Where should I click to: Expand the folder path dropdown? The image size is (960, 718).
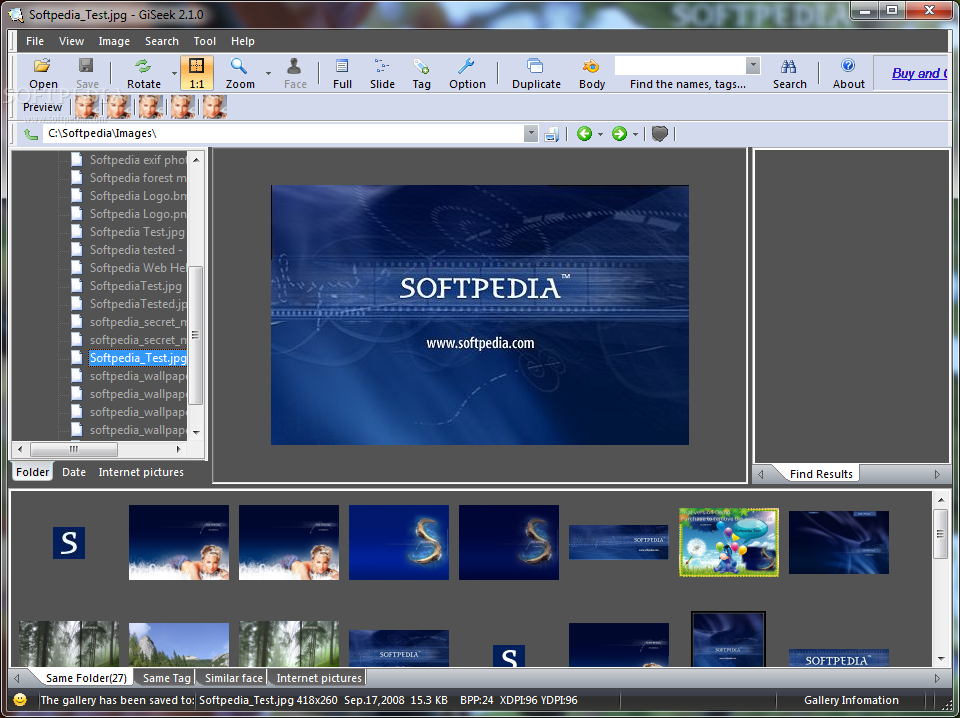tap(531, 133)
